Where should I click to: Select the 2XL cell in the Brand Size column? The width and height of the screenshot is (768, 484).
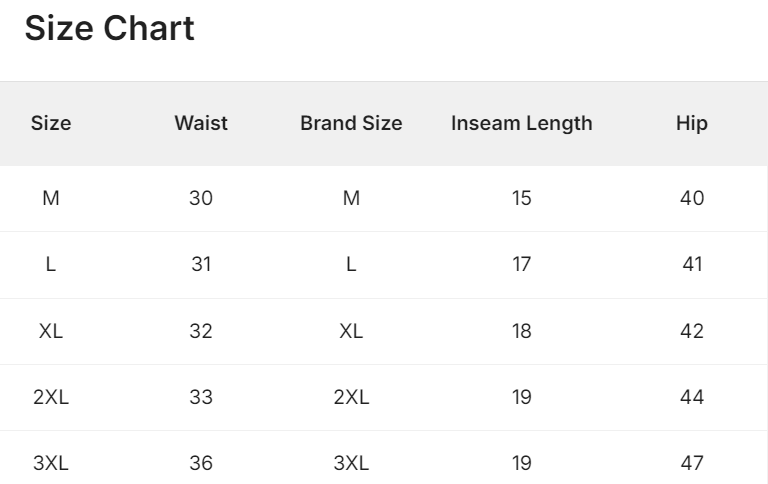(351, 397)
